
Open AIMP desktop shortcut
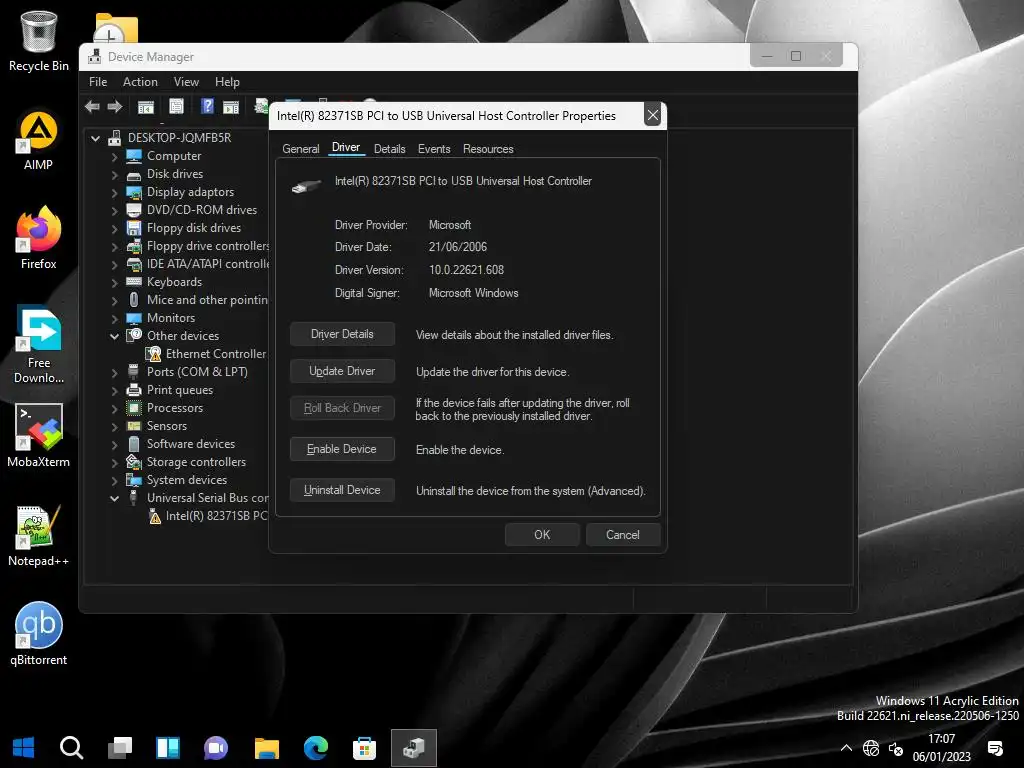[x=39, y=140]
